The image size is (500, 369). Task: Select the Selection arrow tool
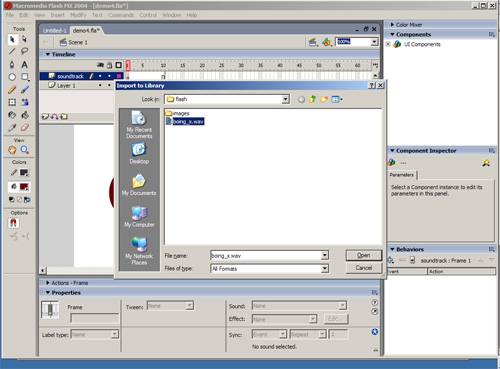[x=12, y=39]
